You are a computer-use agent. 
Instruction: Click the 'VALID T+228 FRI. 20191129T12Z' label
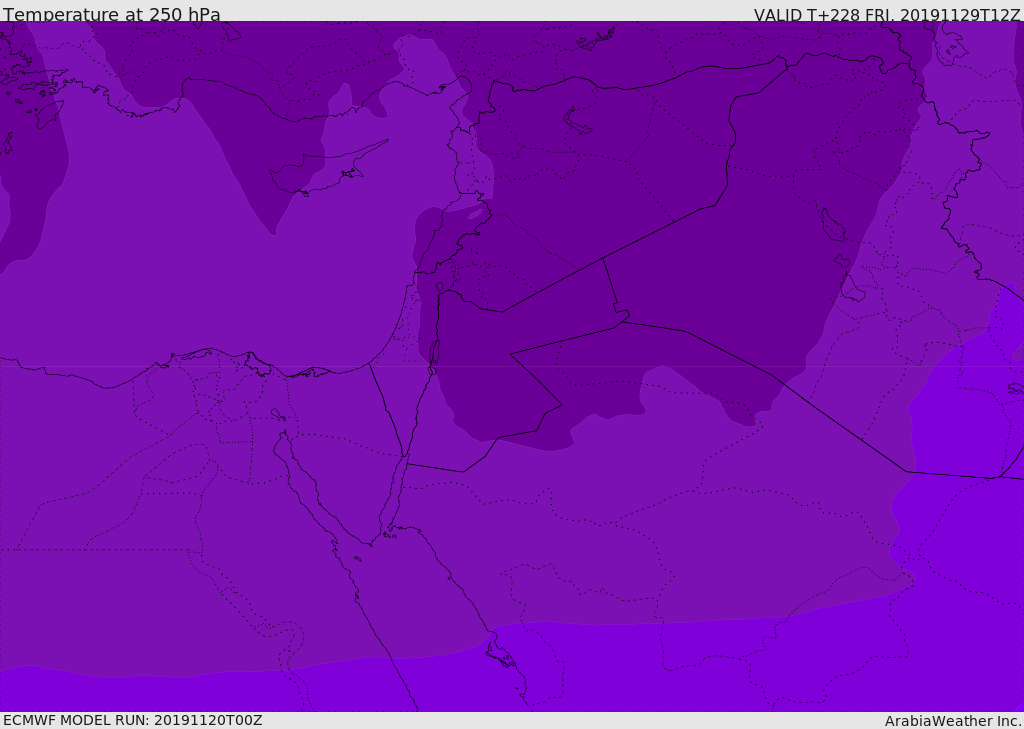coord(887,15)
